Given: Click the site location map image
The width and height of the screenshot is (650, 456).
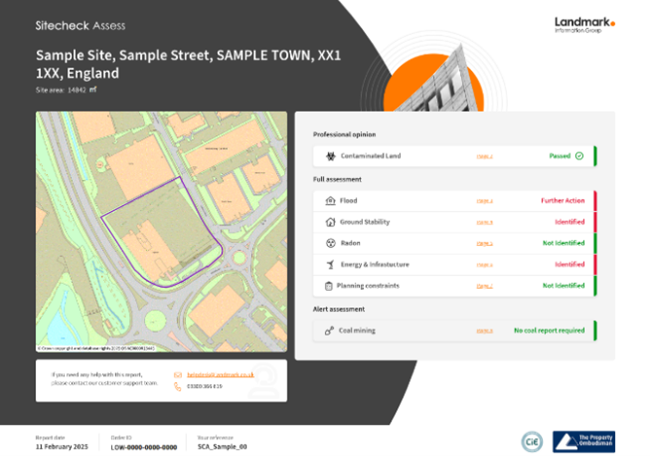Looking at the screenshot, I should [161, 232].
